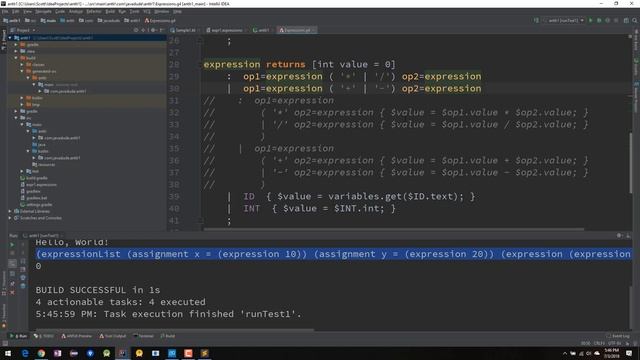The height and width of the screenshot is (360, 640).
Task: Click the tool windows quick-access icon in status bar
Action: [x=4, y=344]
